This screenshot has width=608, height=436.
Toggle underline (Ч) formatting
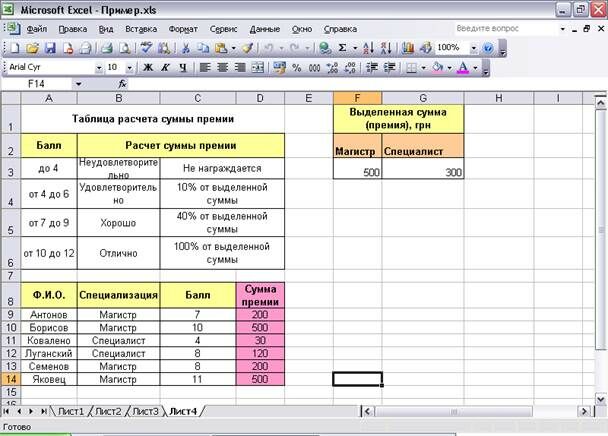[x=183, y=67]
